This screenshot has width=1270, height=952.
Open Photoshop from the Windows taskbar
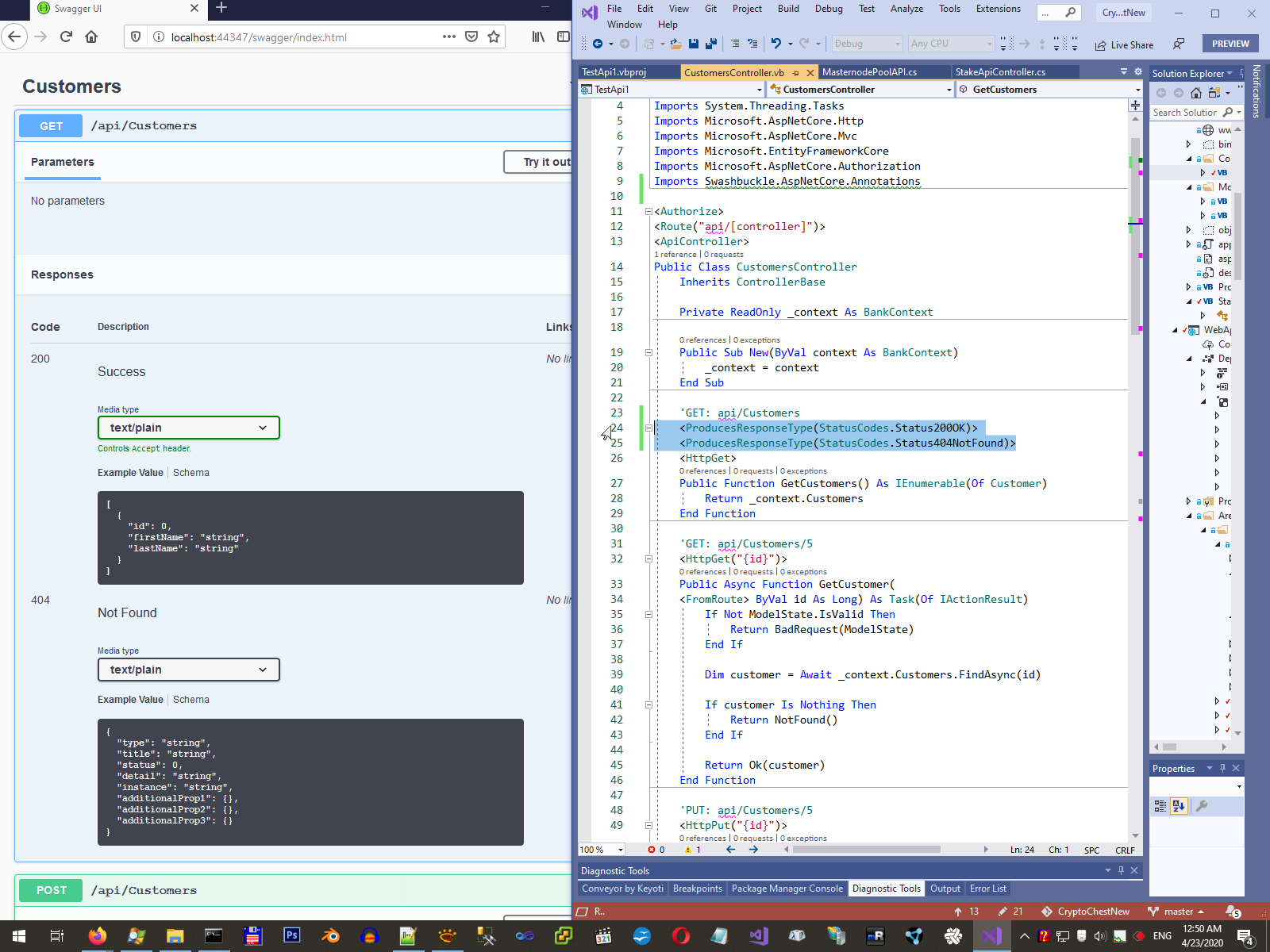click(x=291, y=935)
